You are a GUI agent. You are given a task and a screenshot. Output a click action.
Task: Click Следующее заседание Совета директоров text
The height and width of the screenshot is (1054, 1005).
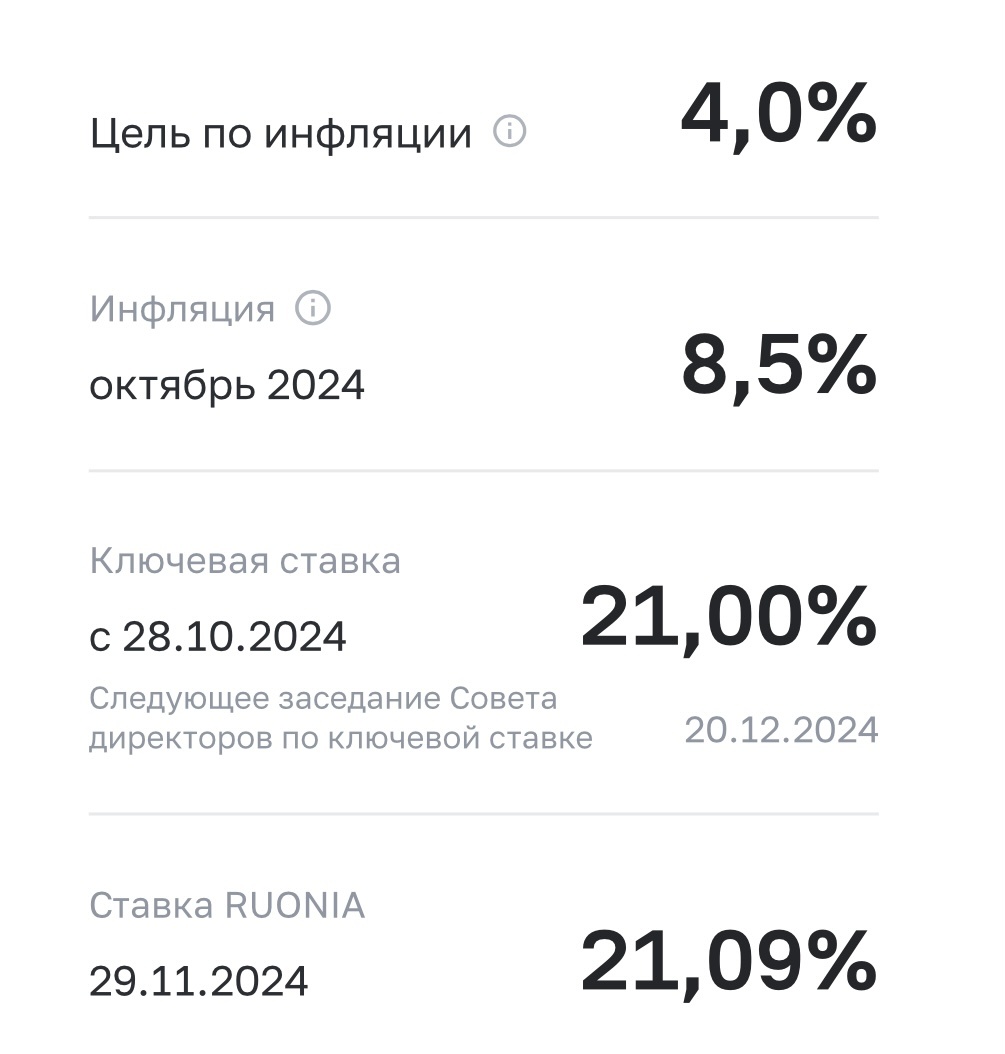(x=341, y=718)
